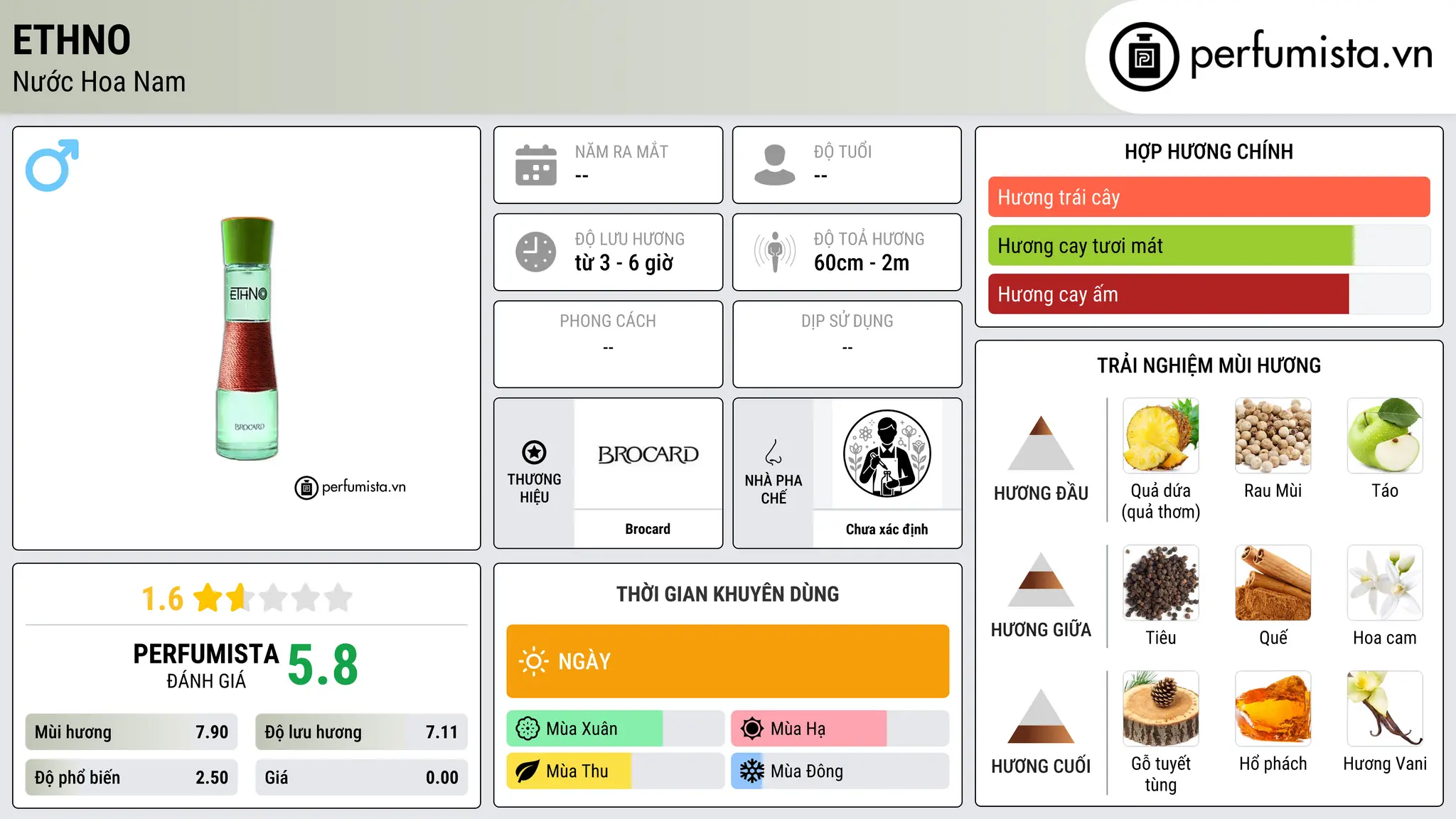Screen dimensions: 1456x819
Task: Click the HỢP HƯƠNG CHÍNH heading
Action: 1209,151
